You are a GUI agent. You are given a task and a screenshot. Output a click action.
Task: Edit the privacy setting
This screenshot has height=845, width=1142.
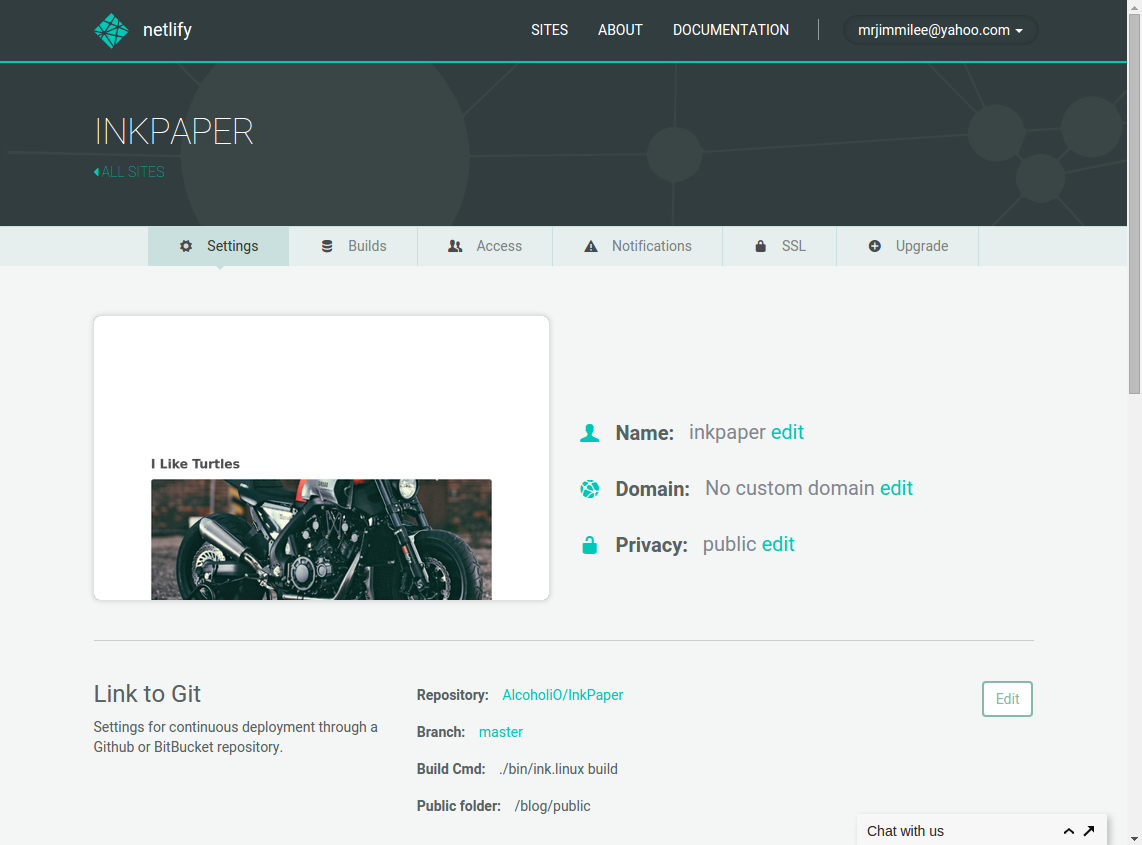click(778, 544)
